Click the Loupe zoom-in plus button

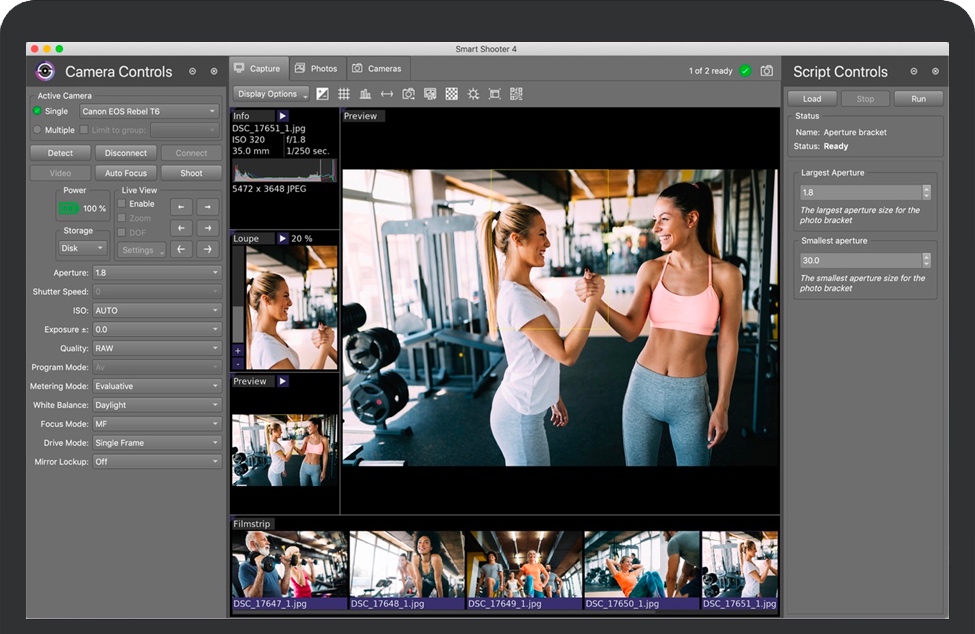pos(238,351)
